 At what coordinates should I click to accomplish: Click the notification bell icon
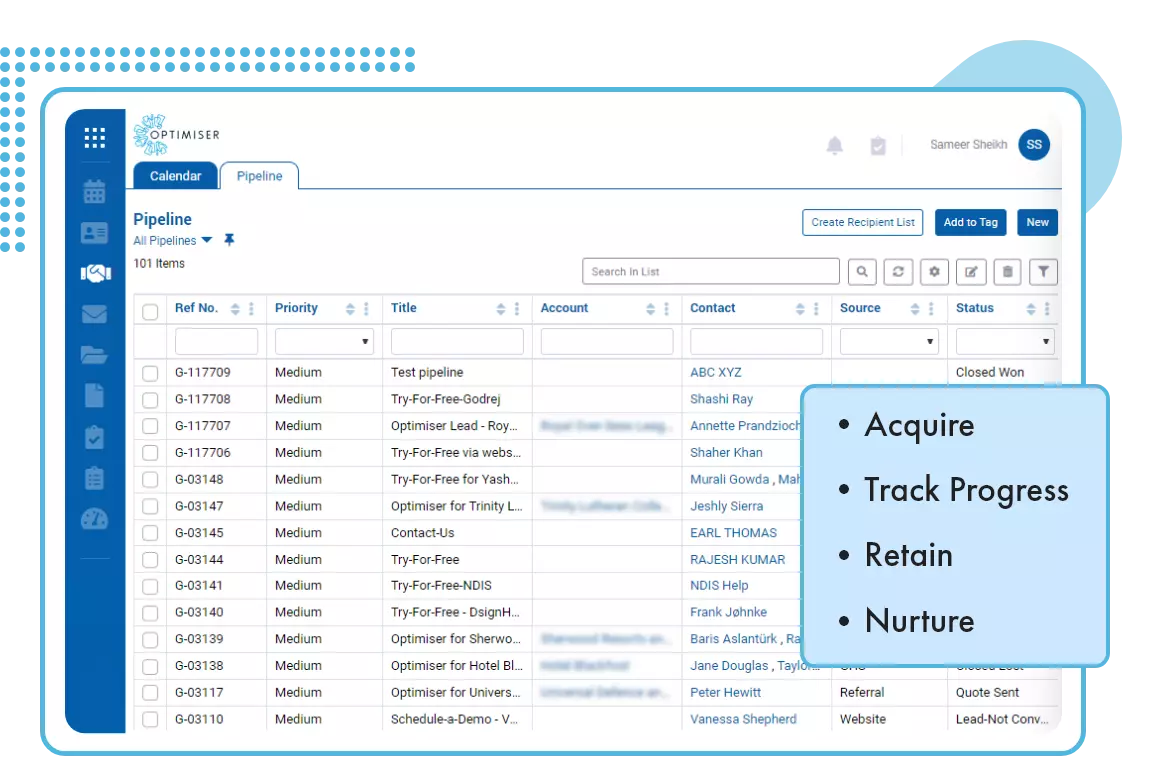835,146
